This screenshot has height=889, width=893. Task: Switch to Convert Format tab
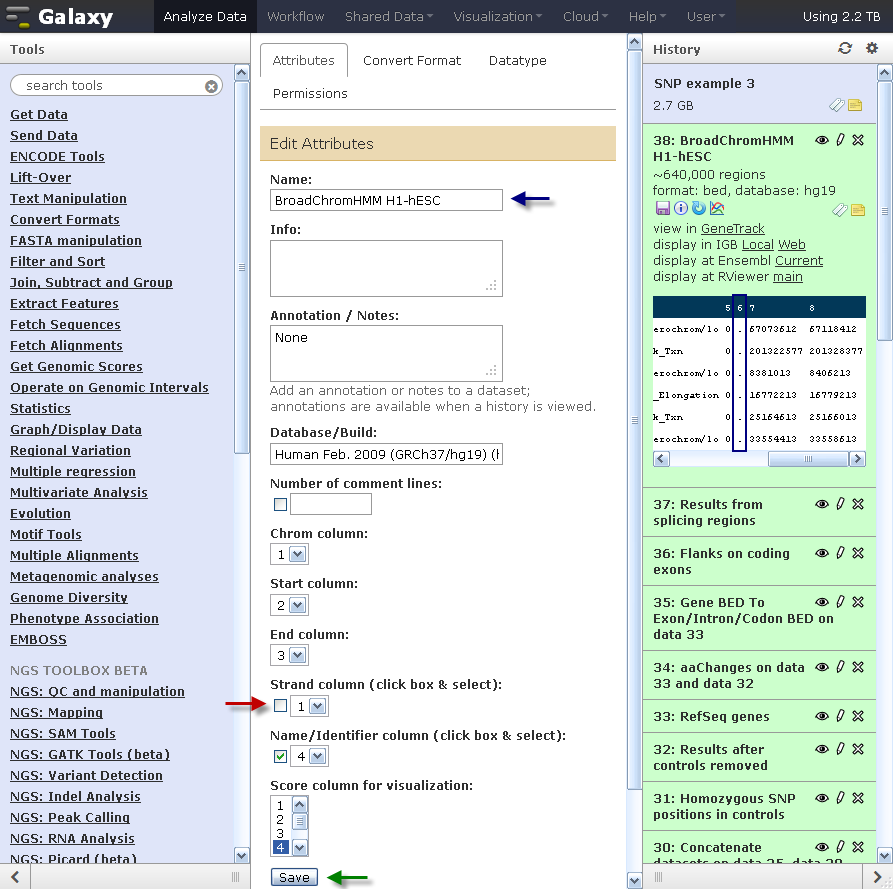pos(412,60)
